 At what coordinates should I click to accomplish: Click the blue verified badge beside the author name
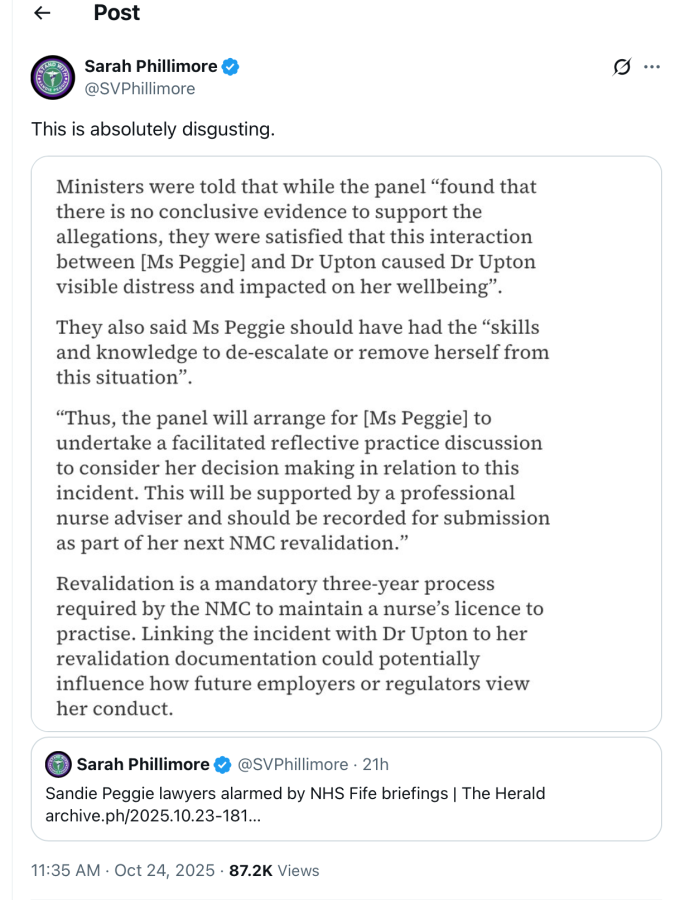click(231, 67)
